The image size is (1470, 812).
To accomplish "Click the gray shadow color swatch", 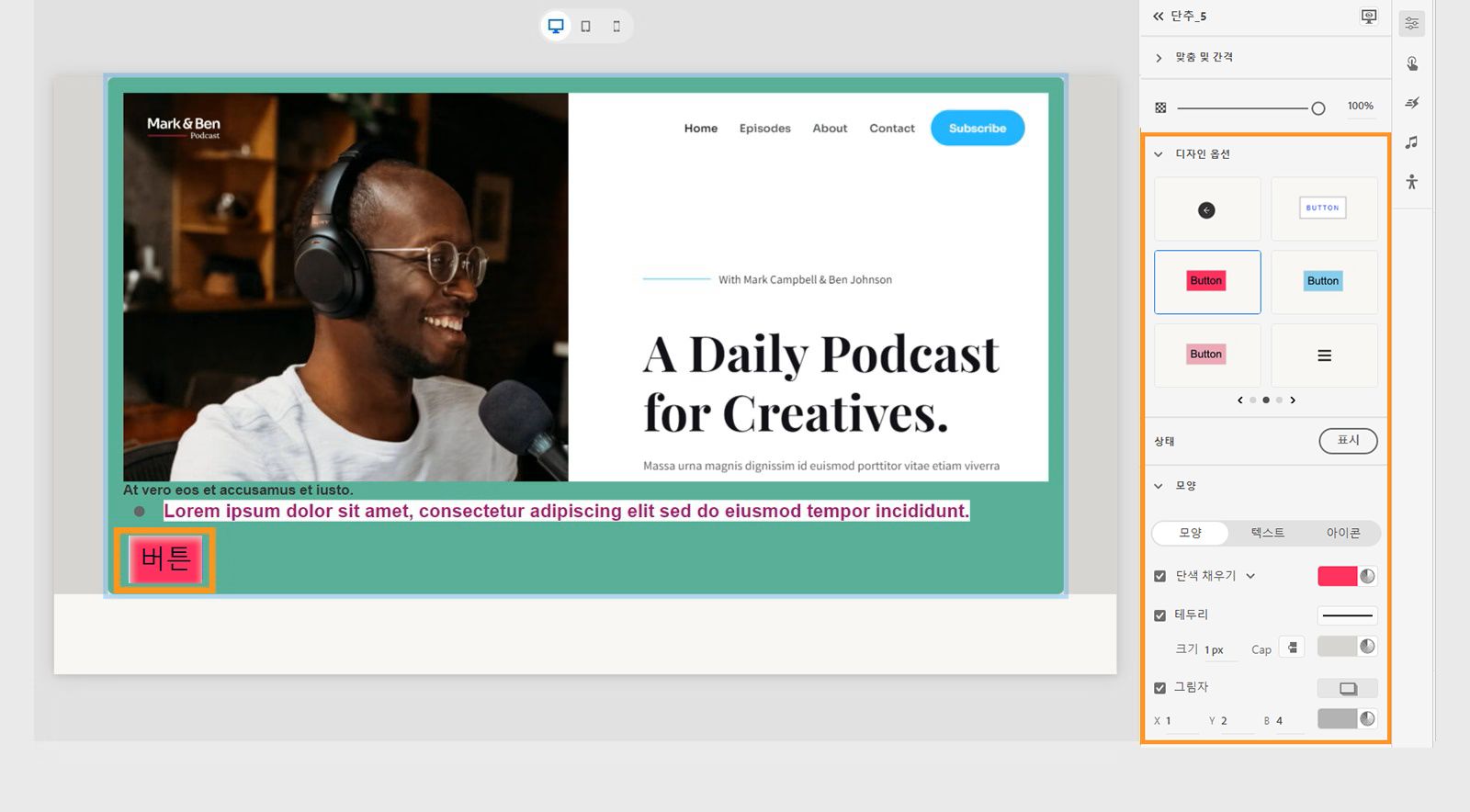I will (1338, 718).
